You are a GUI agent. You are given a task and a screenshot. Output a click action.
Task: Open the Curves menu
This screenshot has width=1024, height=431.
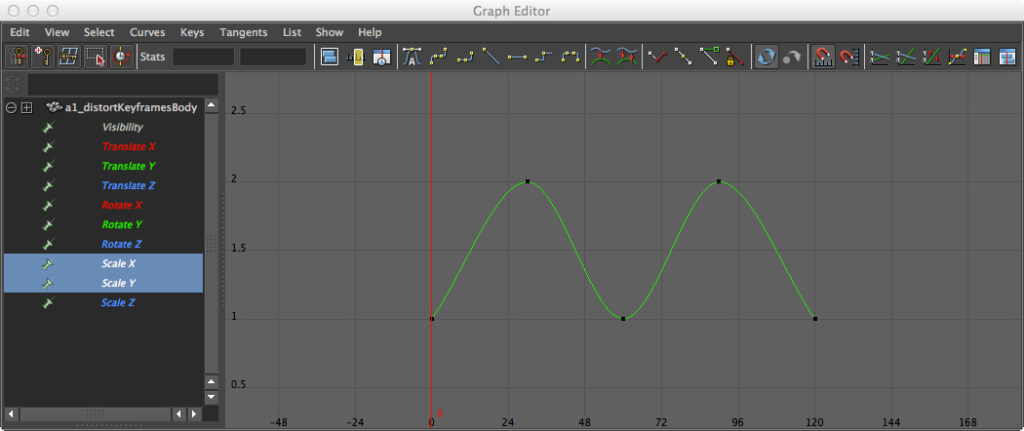tap(147, 32)
